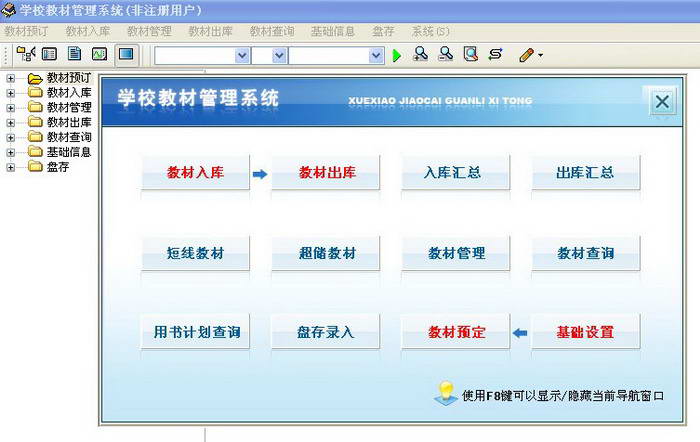Click the toolbar drag handle grip
Screen dimensions: 700x442
click(5, 55)
